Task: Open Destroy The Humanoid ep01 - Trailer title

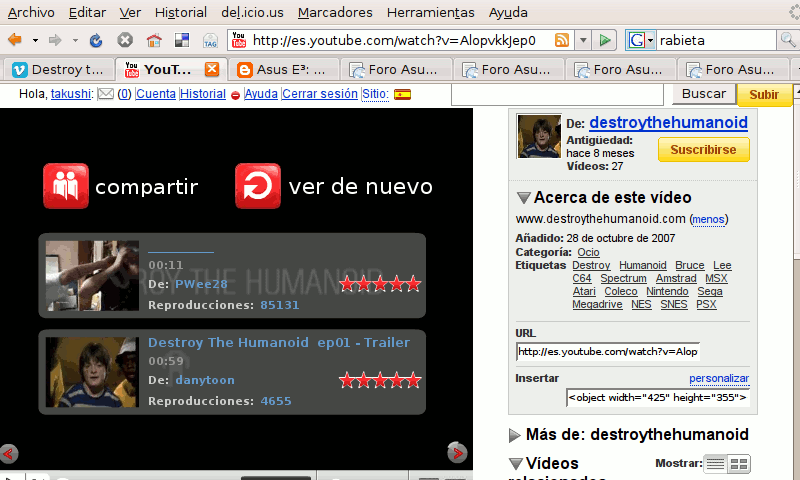Action: 279,342
